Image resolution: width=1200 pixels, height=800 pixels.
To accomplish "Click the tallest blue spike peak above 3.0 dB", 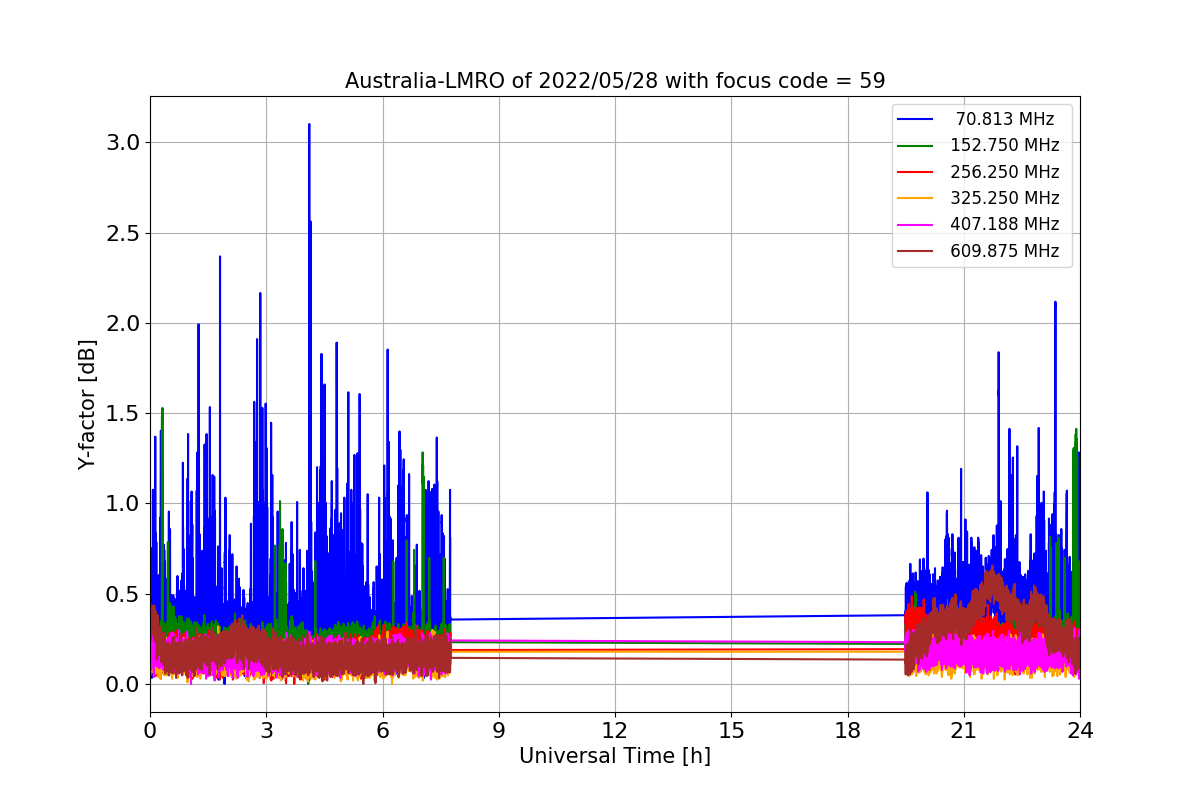I will pyautogui.click(x=309, y=126).
